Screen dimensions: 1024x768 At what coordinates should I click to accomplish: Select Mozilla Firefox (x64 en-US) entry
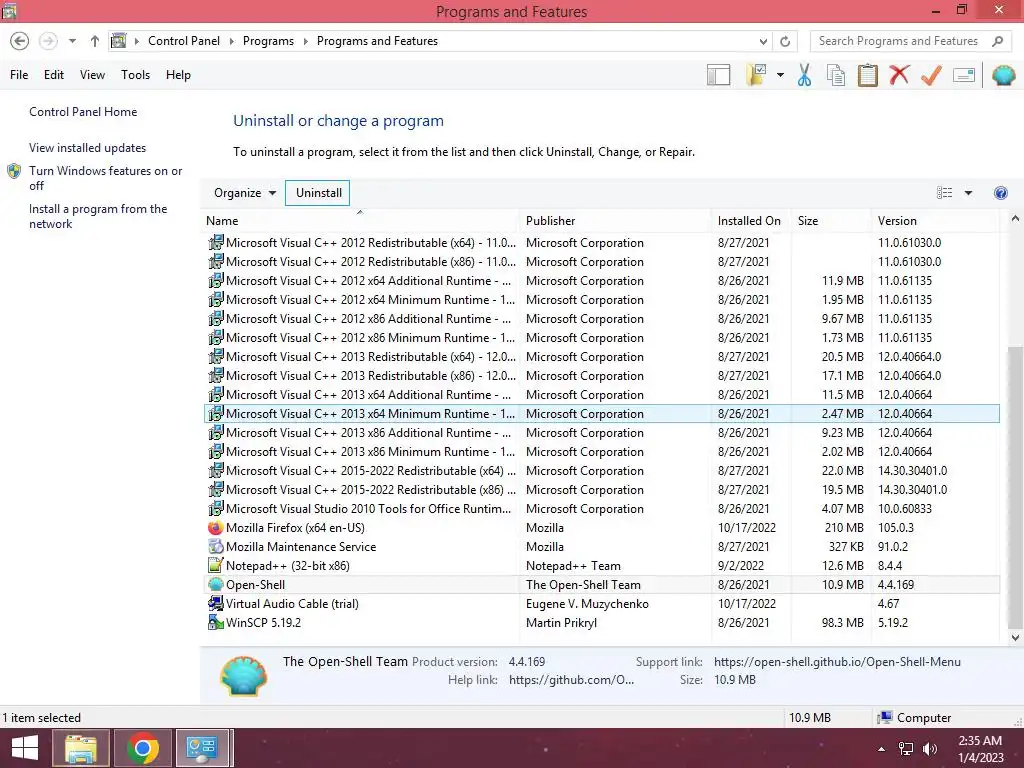click(601, 528)
